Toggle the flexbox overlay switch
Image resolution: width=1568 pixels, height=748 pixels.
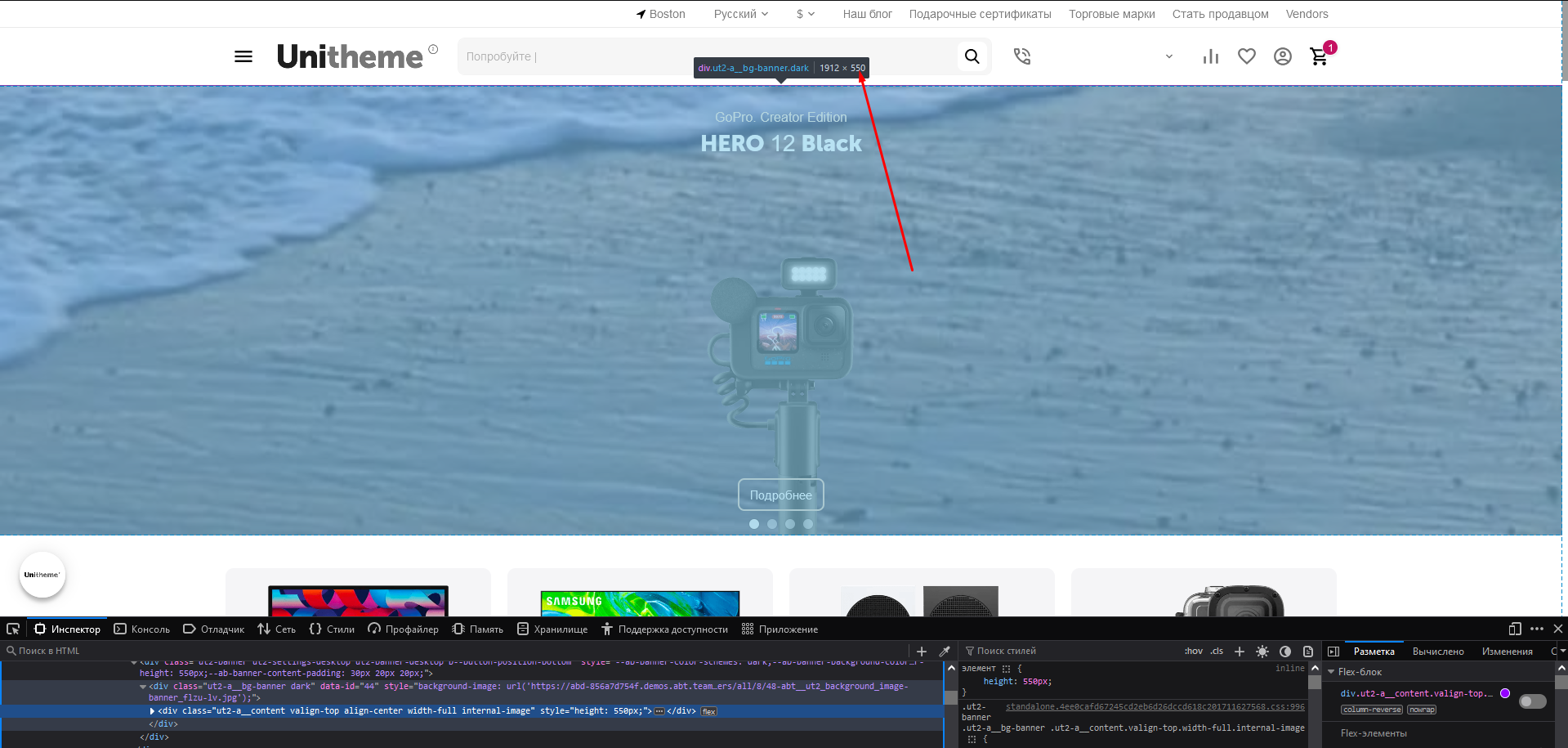pyautogui.click(x=1533, y=701)
